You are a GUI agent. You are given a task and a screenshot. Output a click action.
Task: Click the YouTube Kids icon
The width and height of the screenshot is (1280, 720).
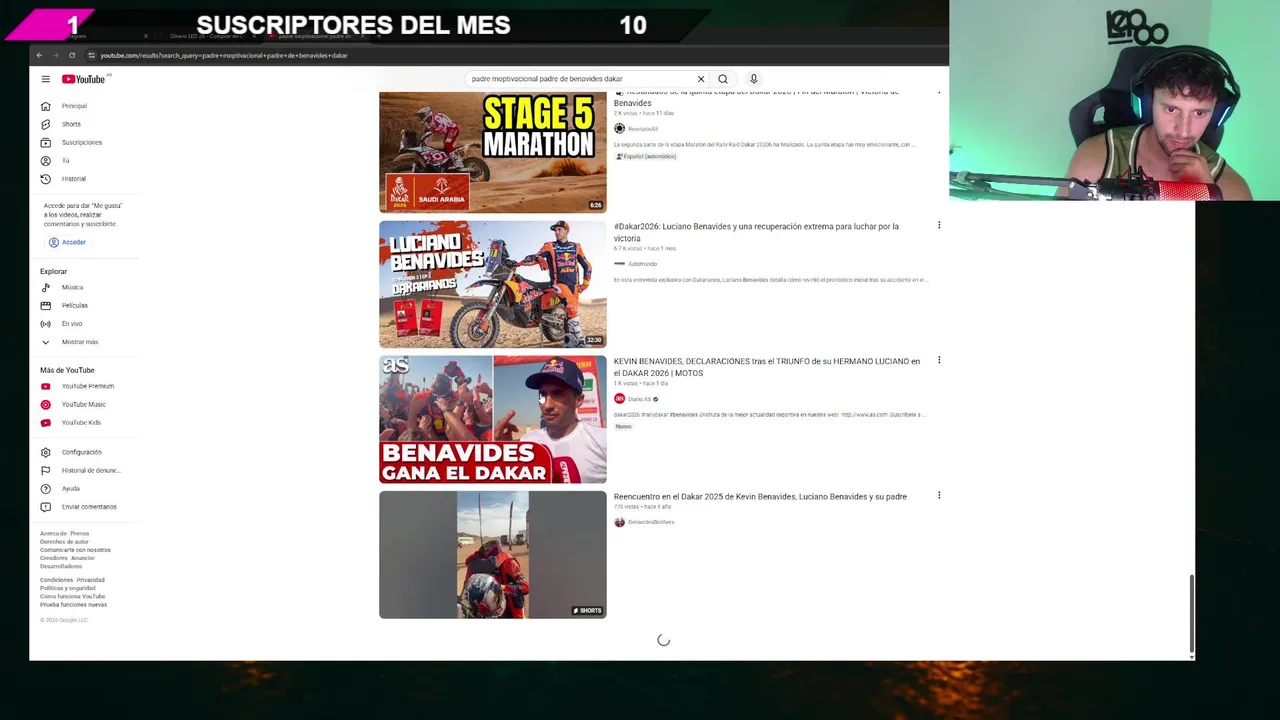[45, 422]
